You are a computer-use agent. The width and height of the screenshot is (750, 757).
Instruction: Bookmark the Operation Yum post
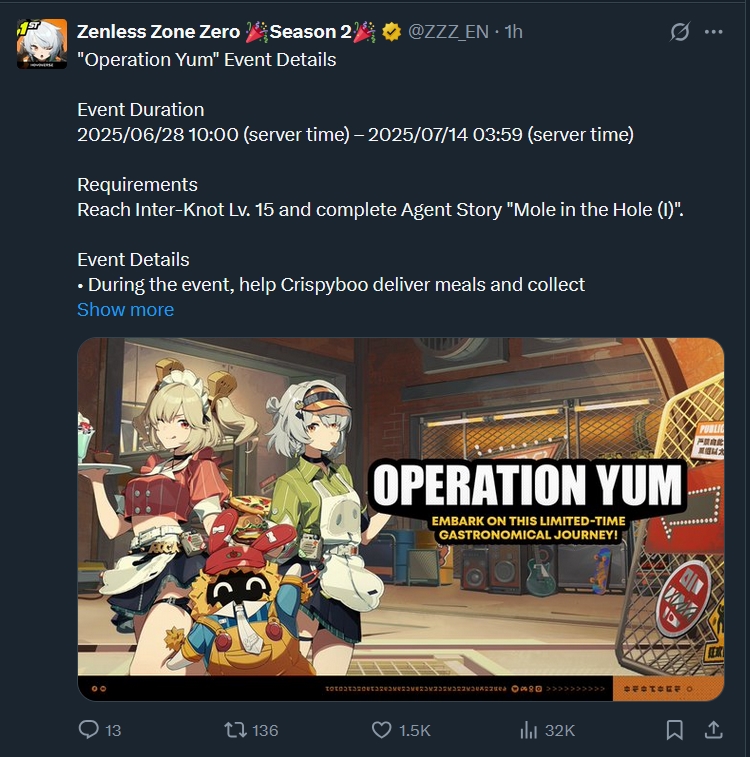click(x=675, y=730)
